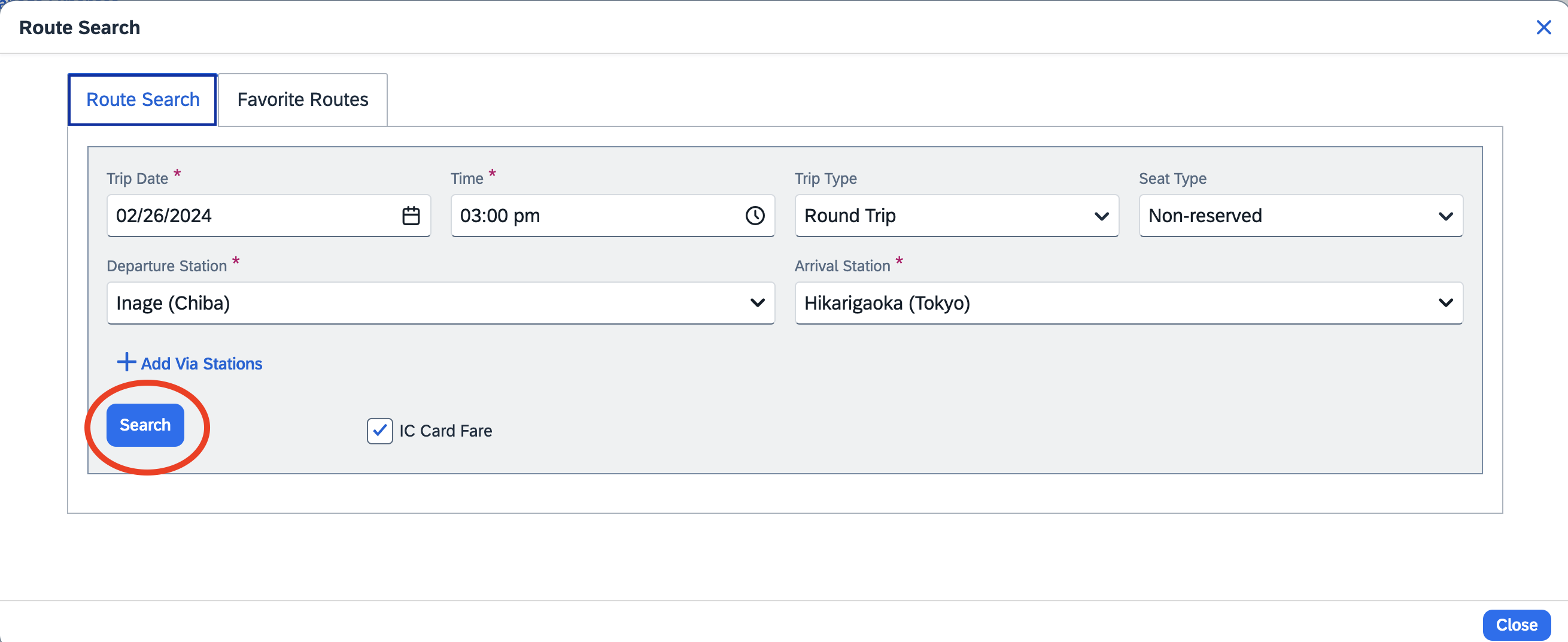Click the Seat Type chevron arrow
This screenshot has height=642, width=1568.
coord(1445,216)
